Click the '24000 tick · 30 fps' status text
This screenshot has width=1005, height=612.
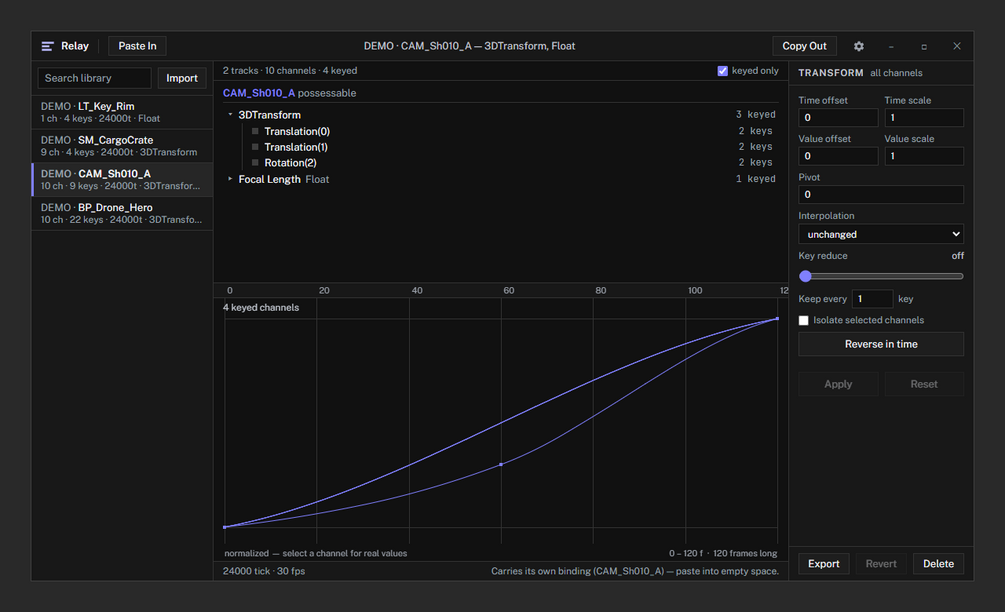264,571
